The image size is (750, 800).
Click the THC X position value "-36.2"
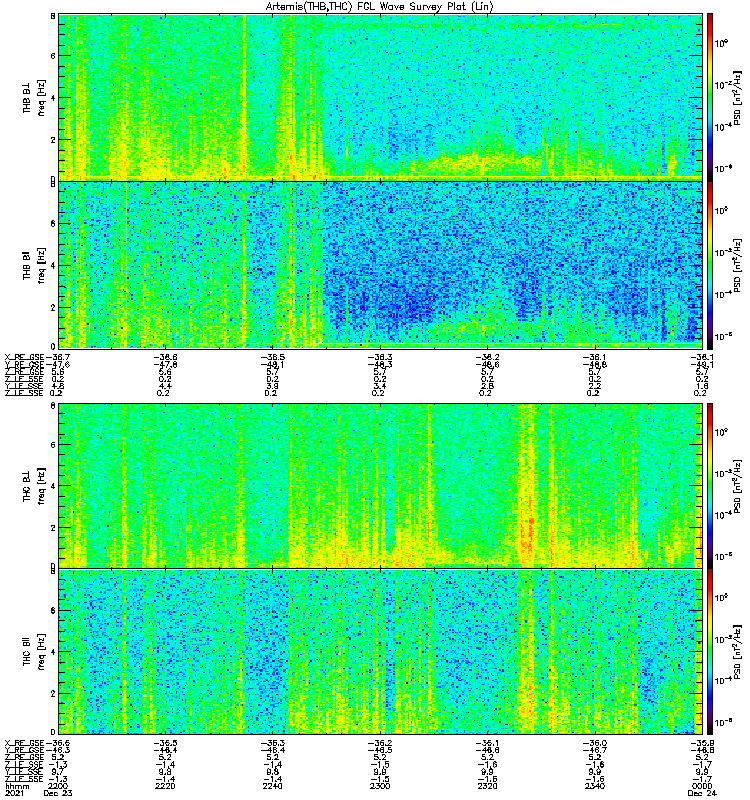[x=380, y=743]
